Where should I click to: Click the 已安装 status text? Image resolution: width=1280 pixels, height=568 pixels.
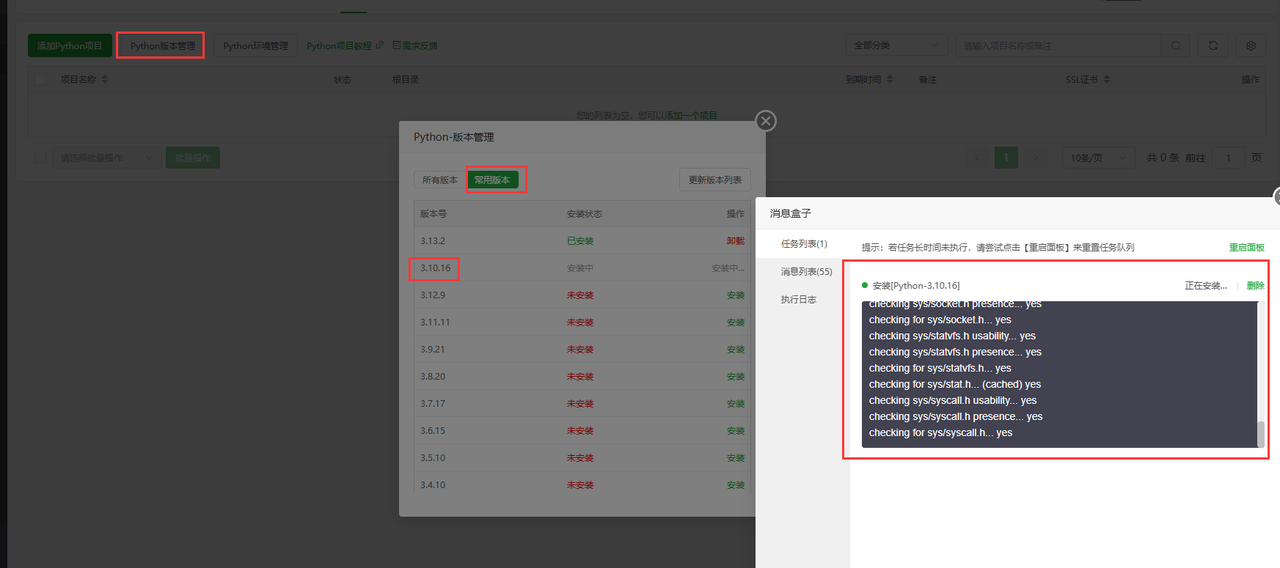tap(580, 241)
